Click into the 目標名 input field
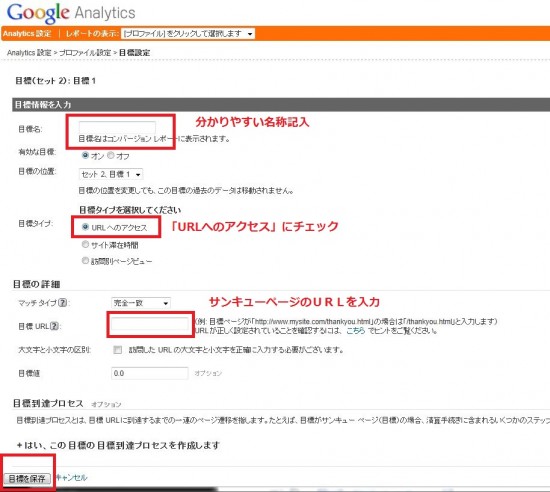Viewport: 550px width, 492px height. [x=117, y=127]
